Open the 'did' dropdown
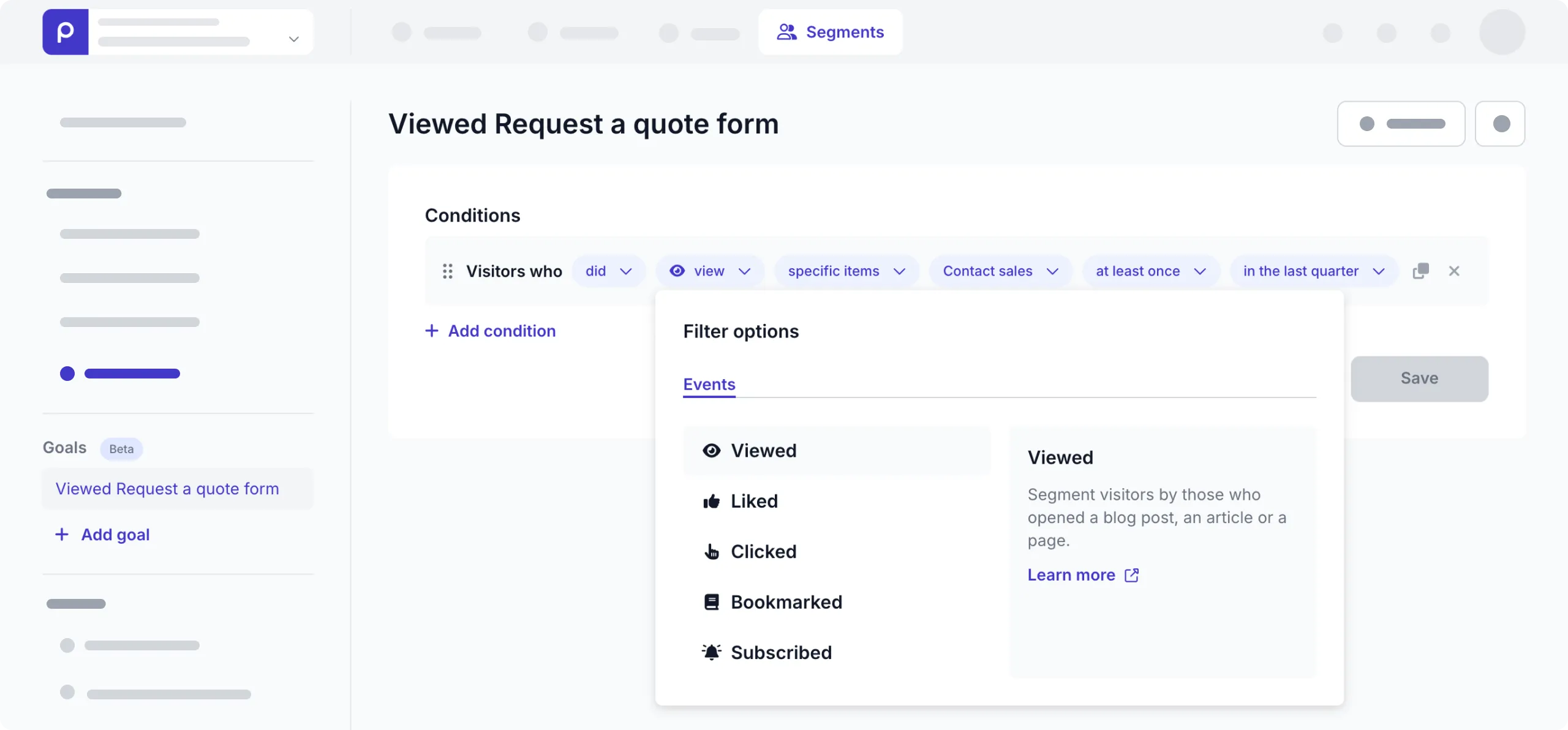 coord(608,271)
